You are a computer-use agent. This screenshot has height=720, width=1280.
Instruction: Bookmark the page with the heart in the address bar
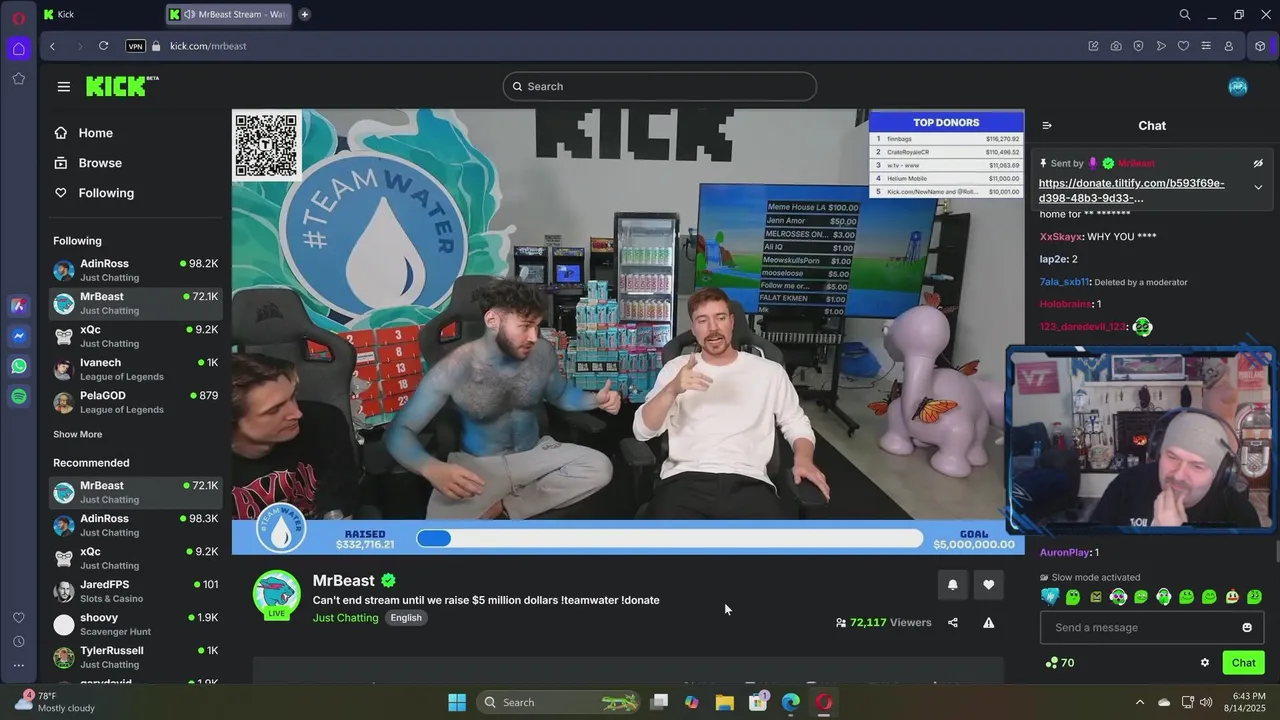click(1183, 46)
